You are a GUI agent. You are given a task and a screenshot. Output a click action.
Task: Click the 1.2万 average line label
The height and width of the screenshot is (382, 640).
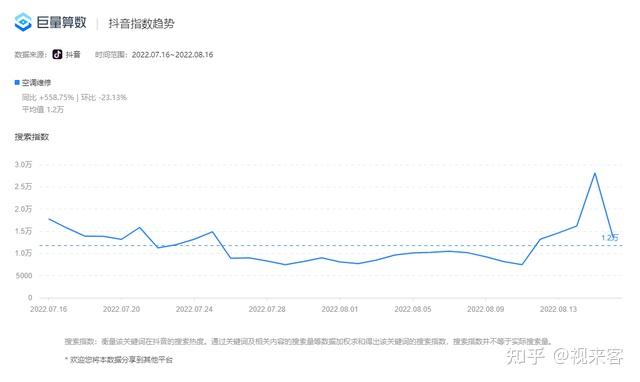(609, 238)
